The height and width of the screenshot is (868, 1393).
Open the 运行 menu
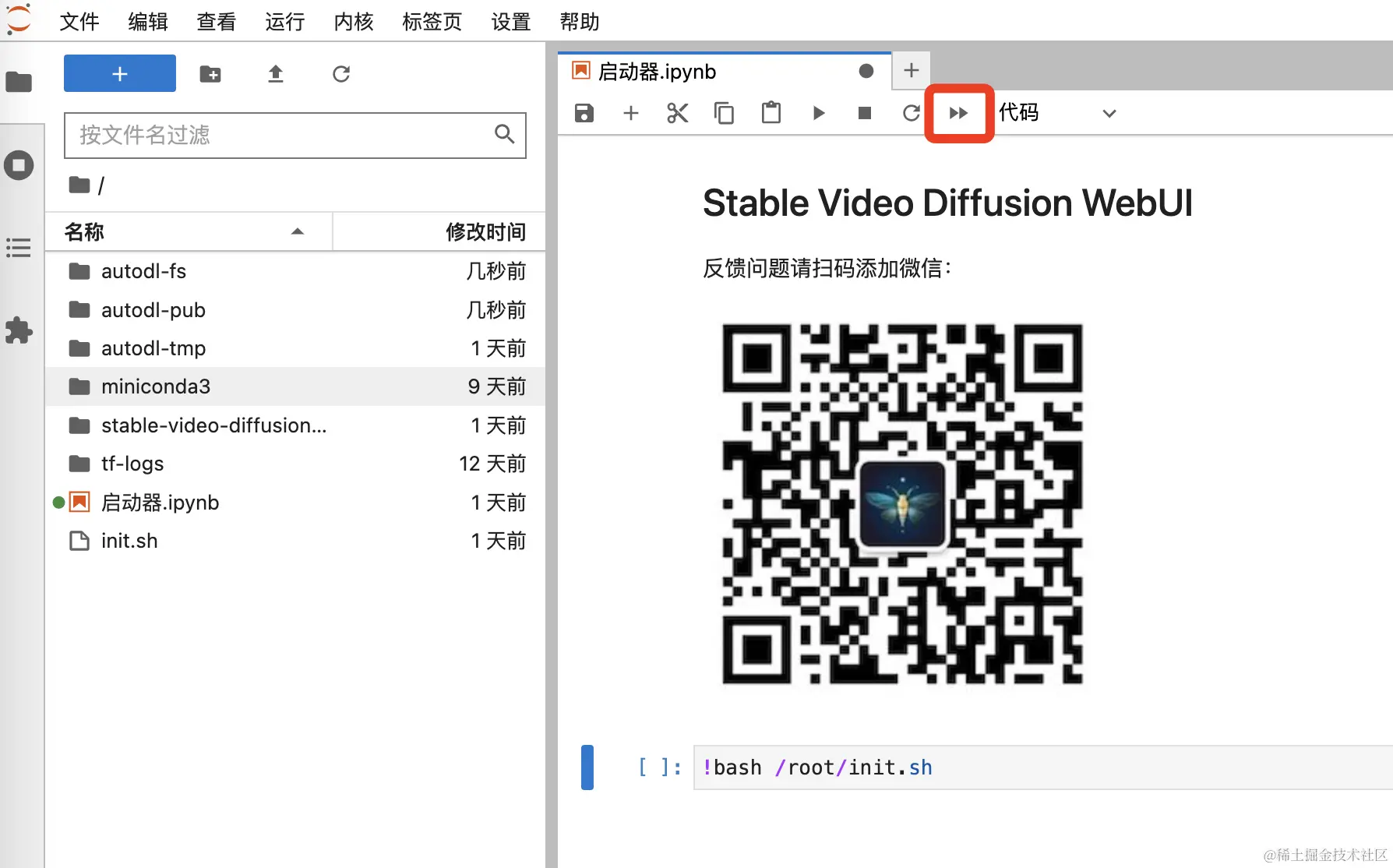pos(285,22)
